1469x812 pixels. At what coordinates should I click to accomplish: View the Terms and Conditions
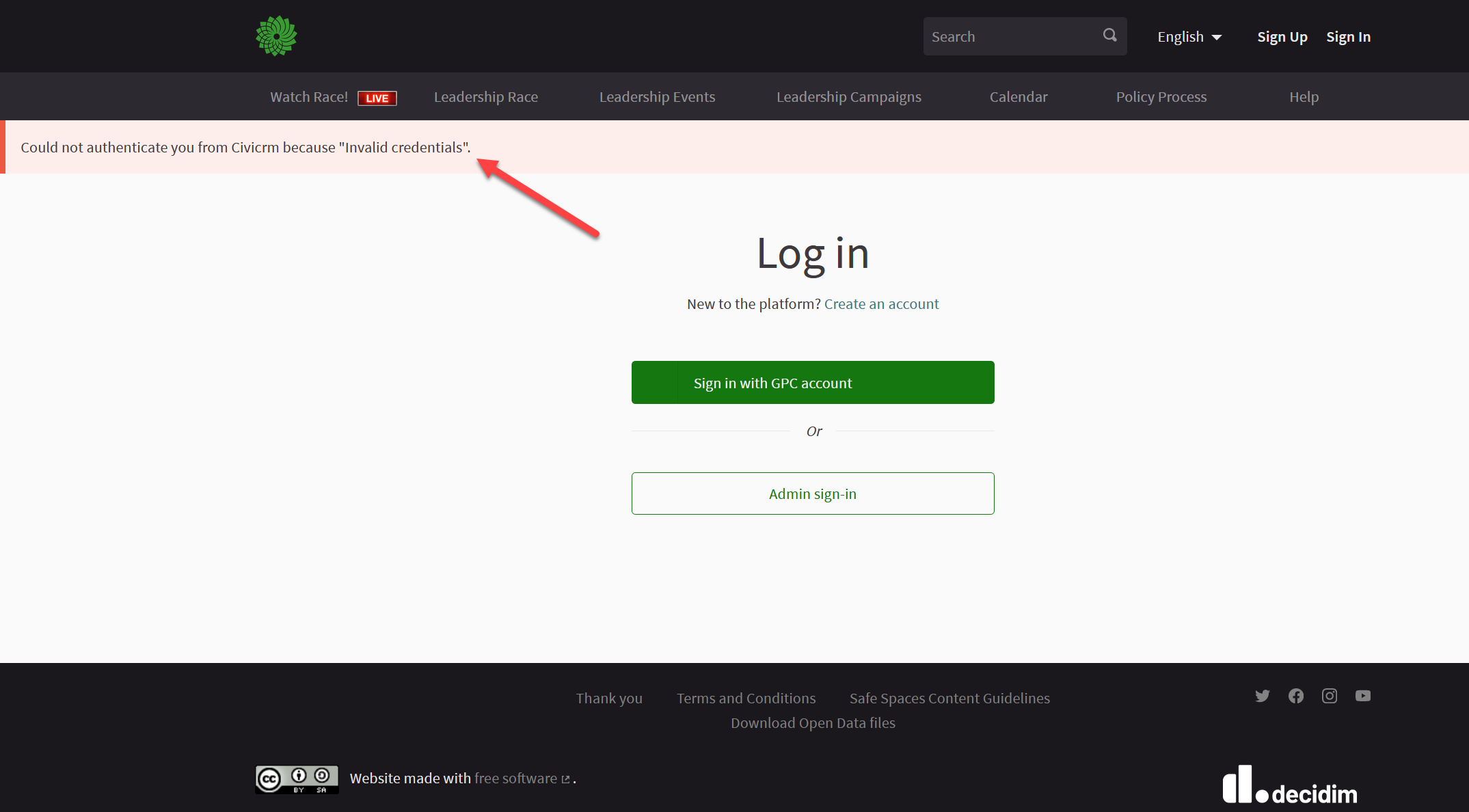[746, 698]
